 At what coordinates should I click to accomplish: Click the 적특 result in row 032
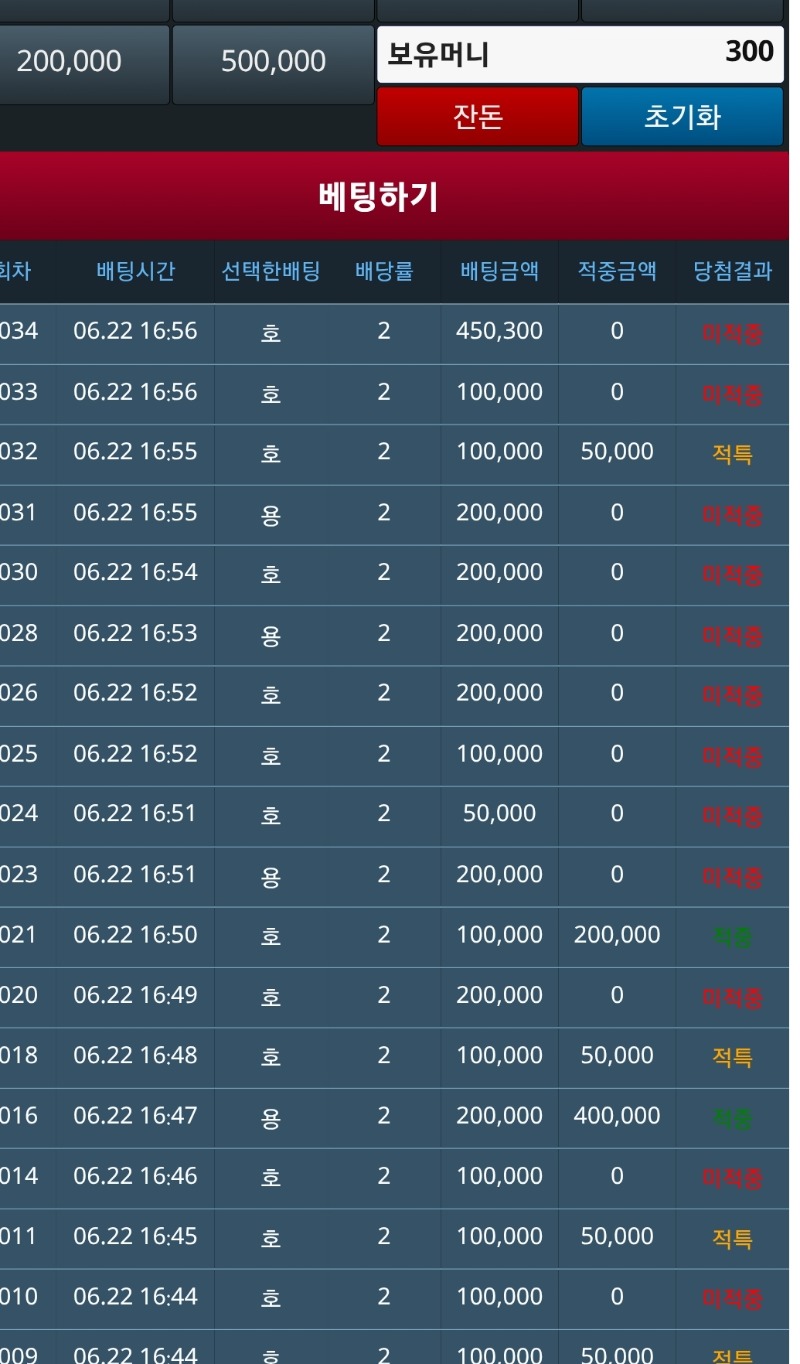[732, 453]
